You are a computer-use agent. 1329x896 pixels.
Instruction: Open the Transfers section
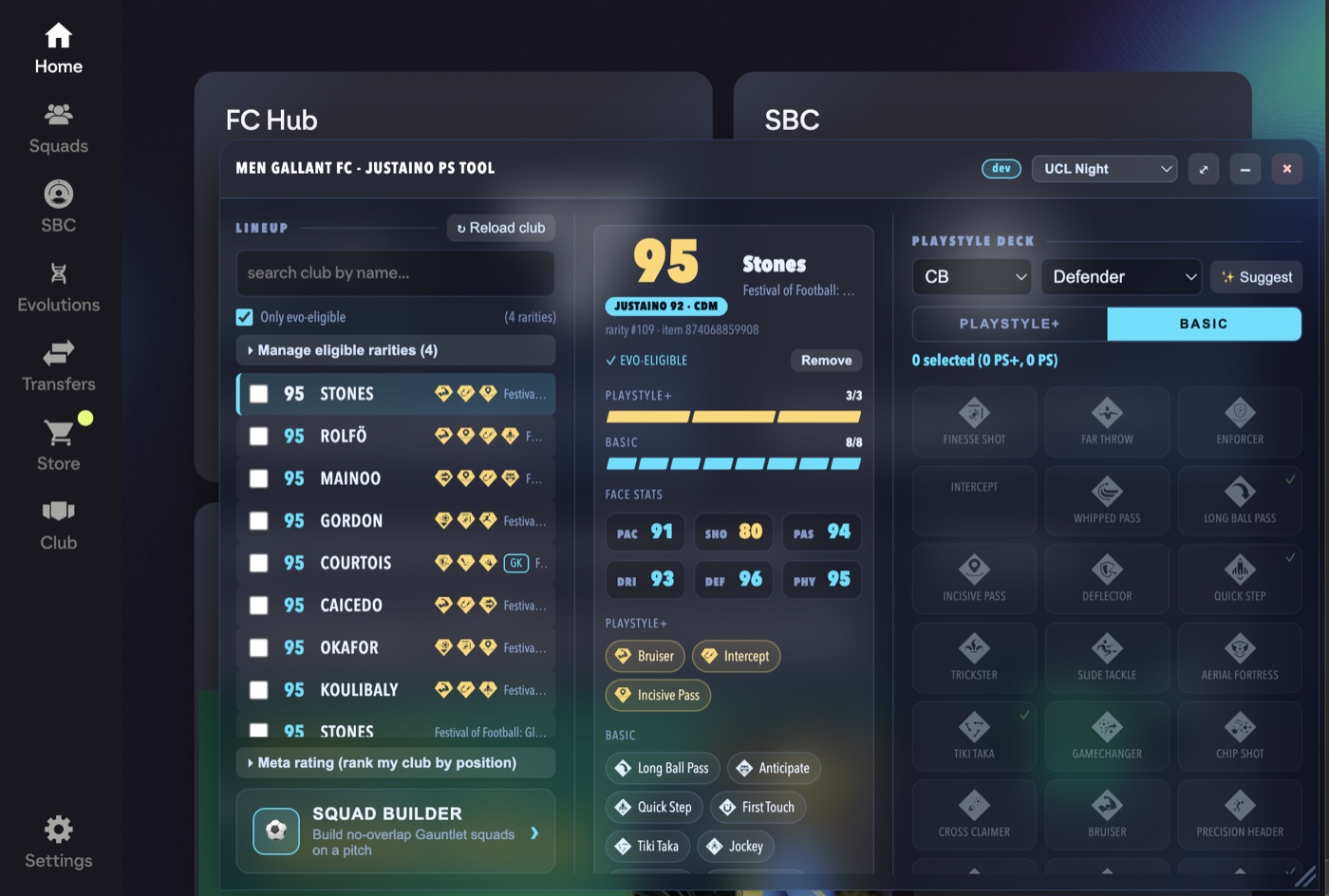click(58, 366)
